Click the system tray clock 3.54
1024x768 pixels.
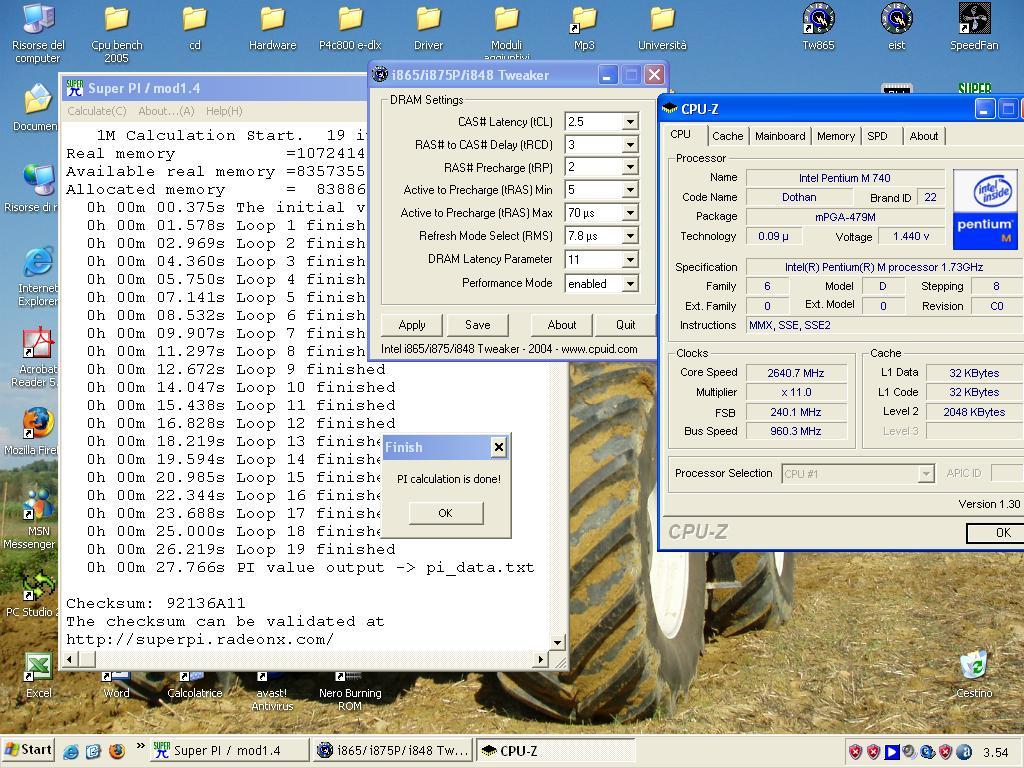coord(995,753)
